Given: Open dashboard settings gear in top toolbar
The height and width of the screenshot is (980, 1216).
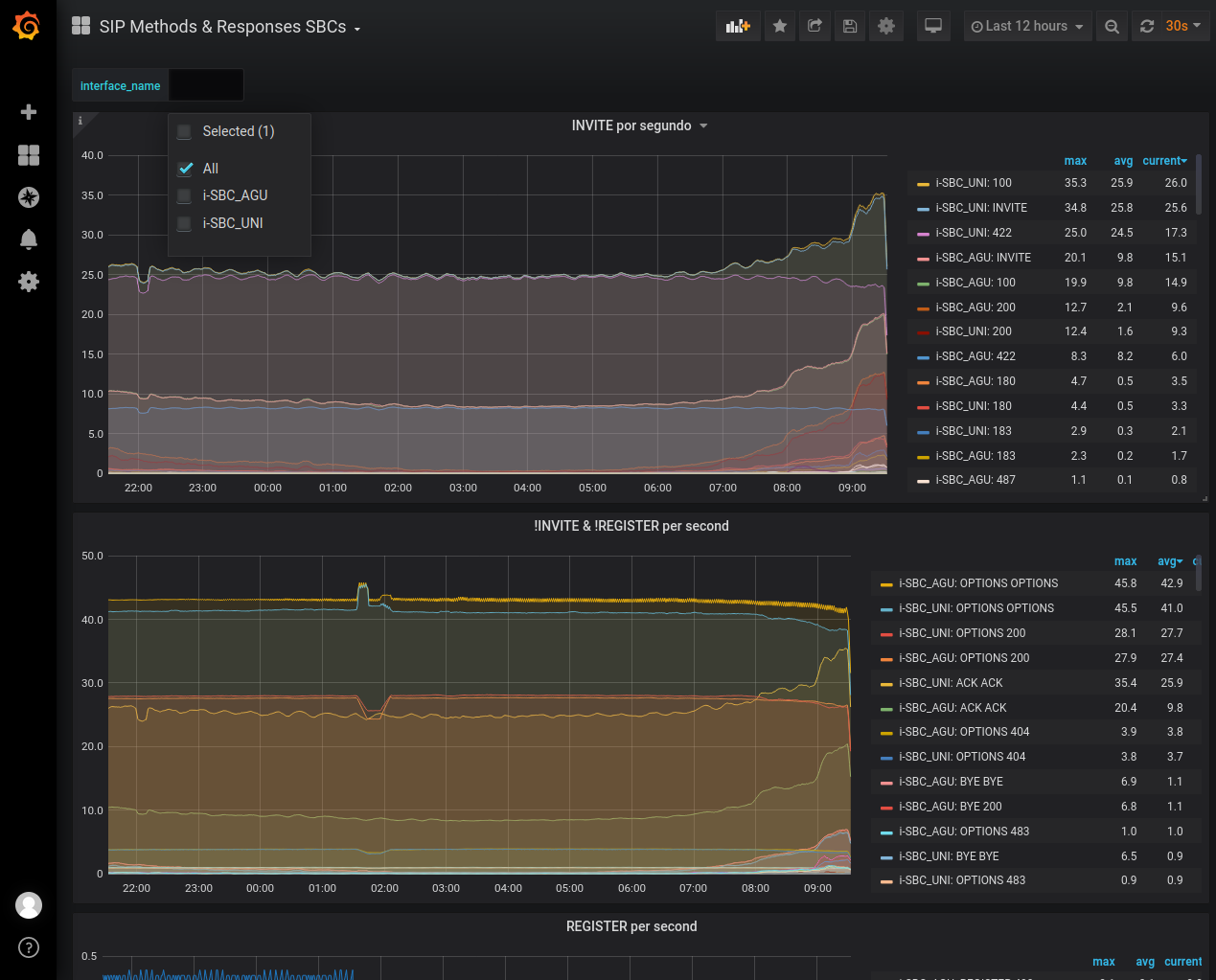Looking at the screenshot, I should pyautogui.click(x=886, y=26).
